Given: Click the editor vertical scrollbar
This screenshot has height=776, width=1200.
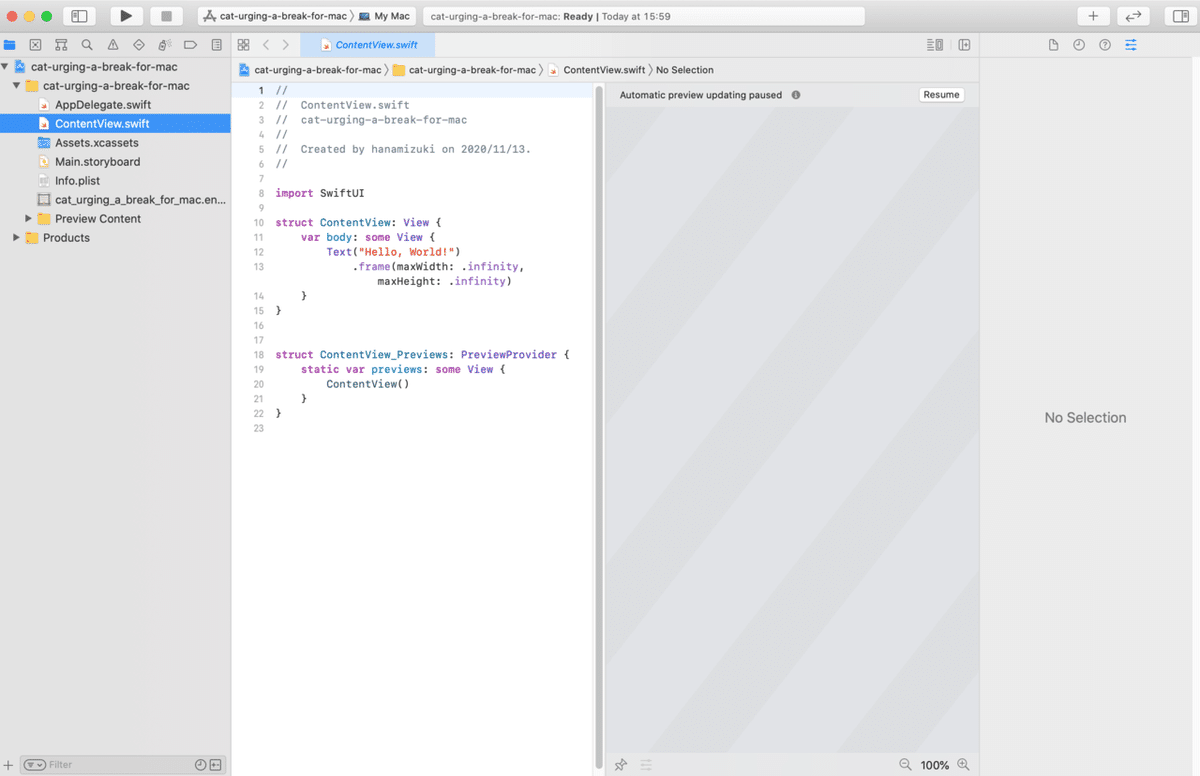Looking at the screenshot, I should pos(598,425).
